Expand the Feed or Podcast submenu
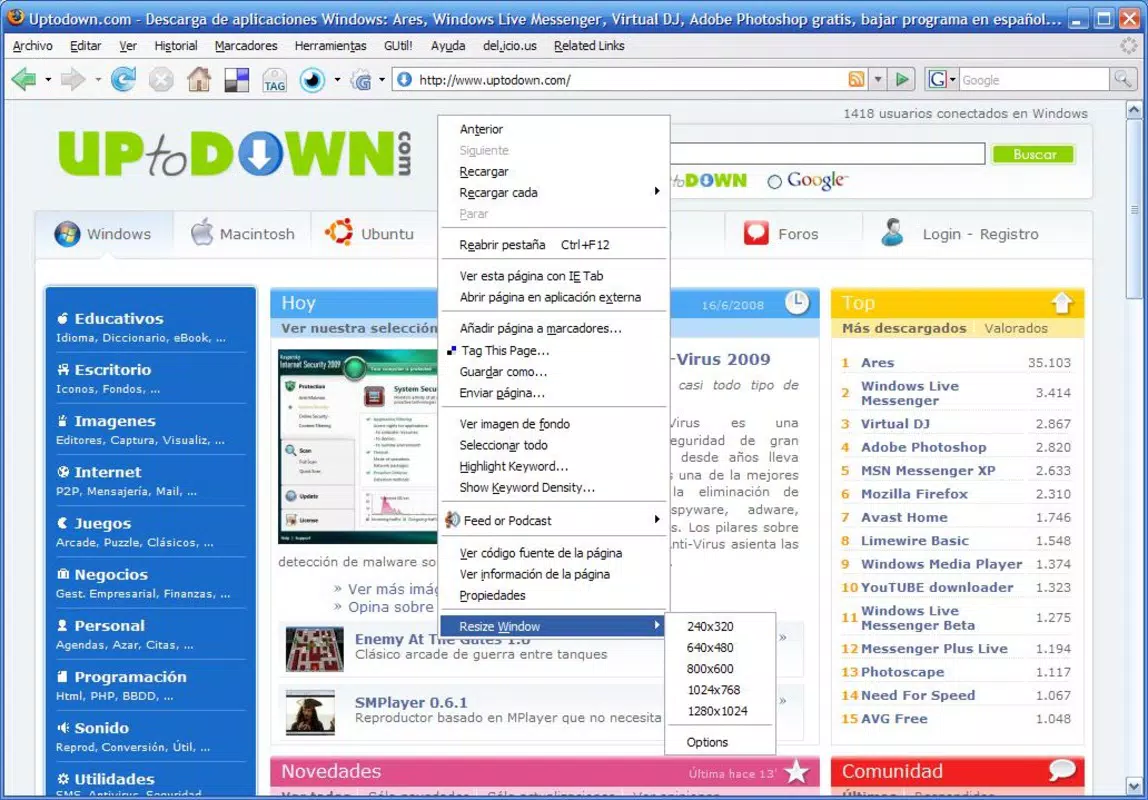The height and width of the screenshot is (800, 1148). tap(554, 520)
